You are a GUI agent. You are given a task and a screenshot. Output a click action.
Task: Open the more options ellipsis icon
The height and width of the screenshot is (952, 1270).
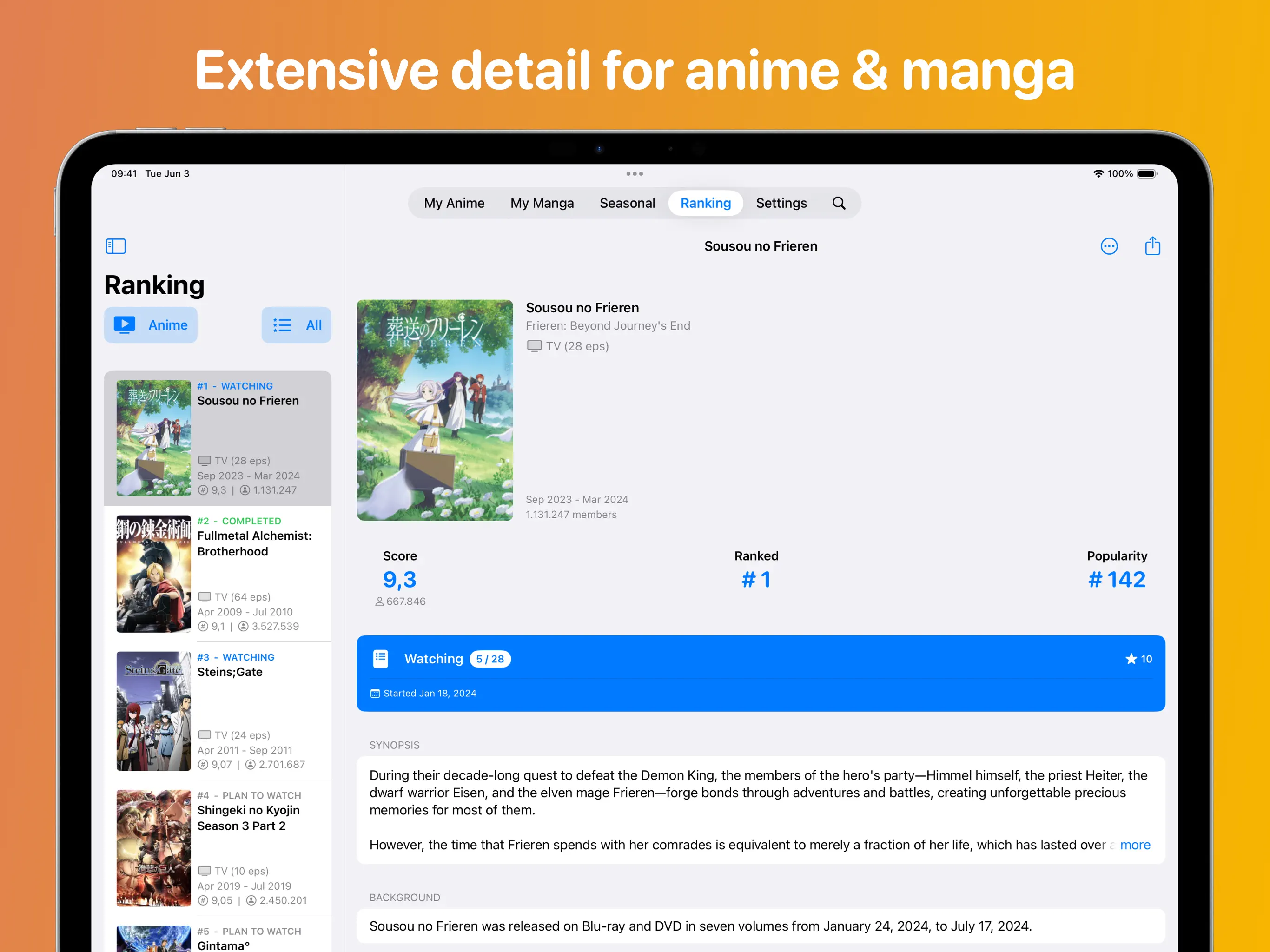pyautogui.click(x=1109, y=246)
